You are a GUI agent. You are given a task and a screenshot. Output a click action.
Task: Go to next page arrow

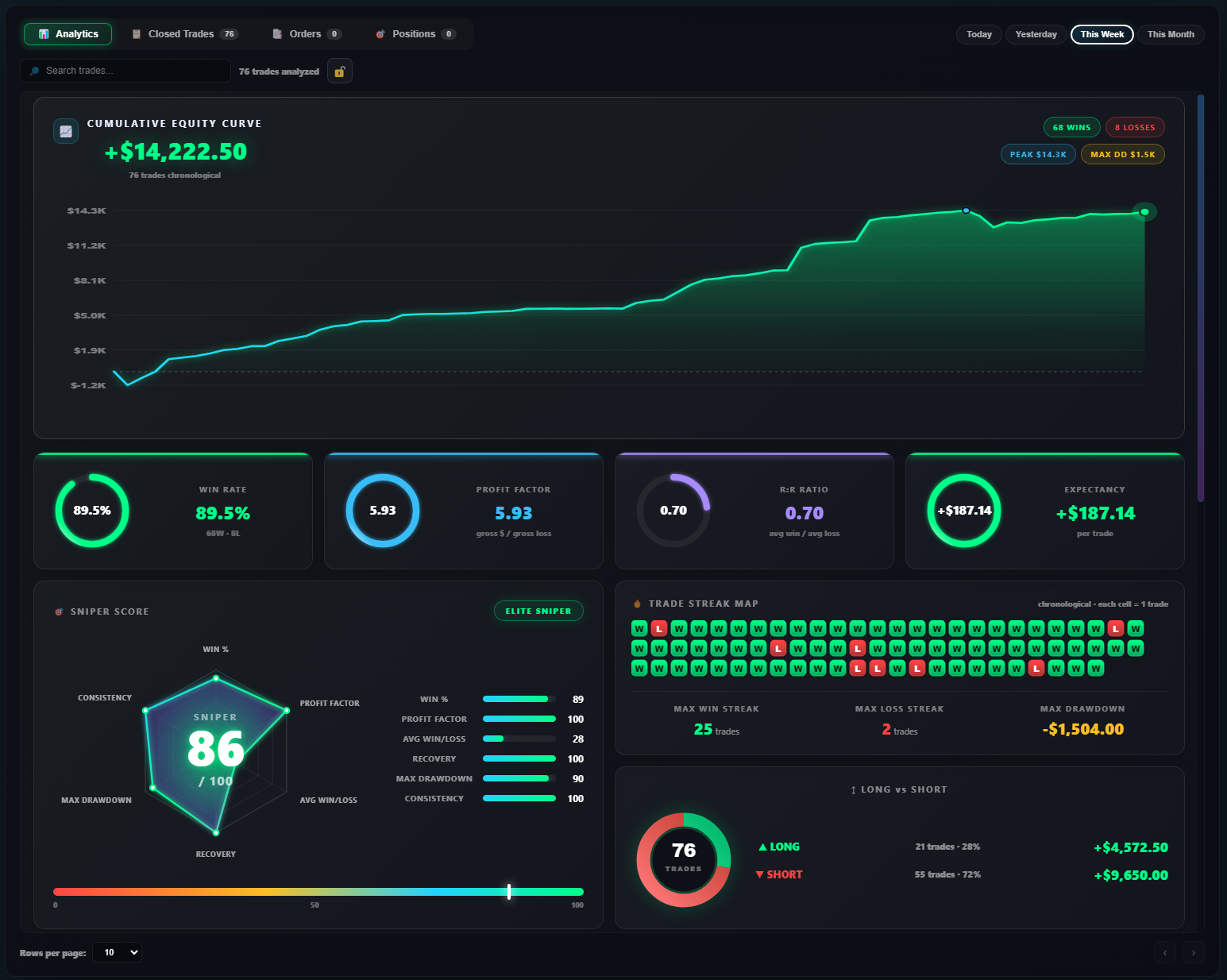click(x=1194, y=953)
